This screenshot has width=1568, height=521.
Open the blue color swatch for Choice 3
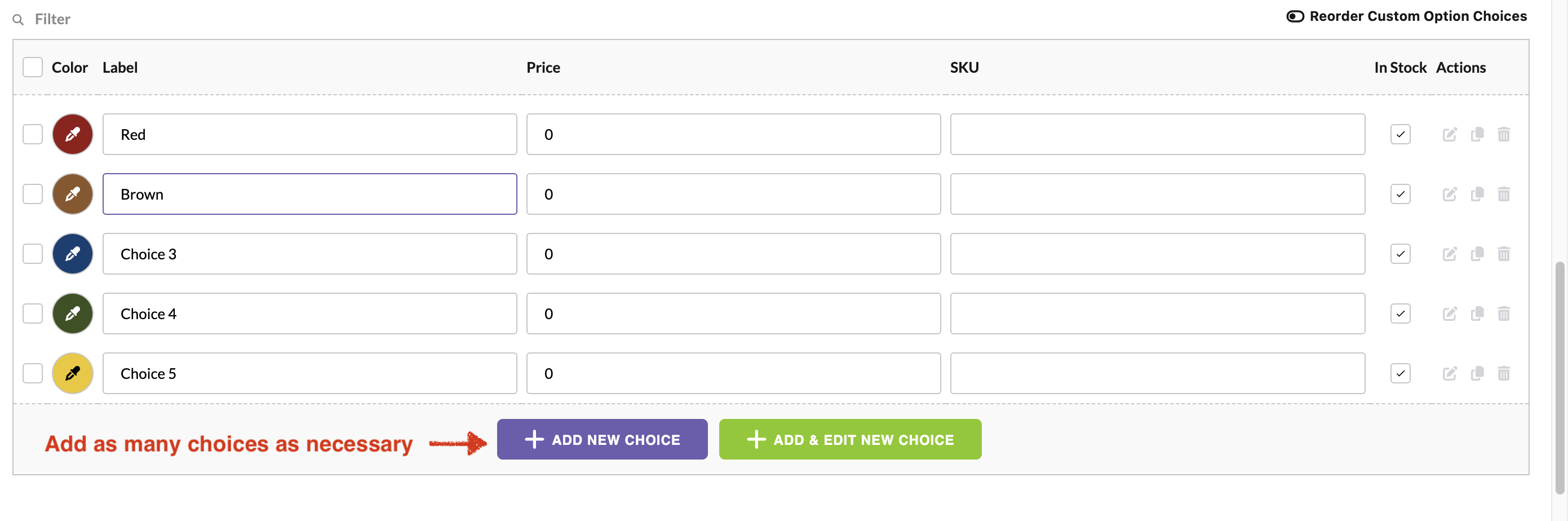point(73,254)
